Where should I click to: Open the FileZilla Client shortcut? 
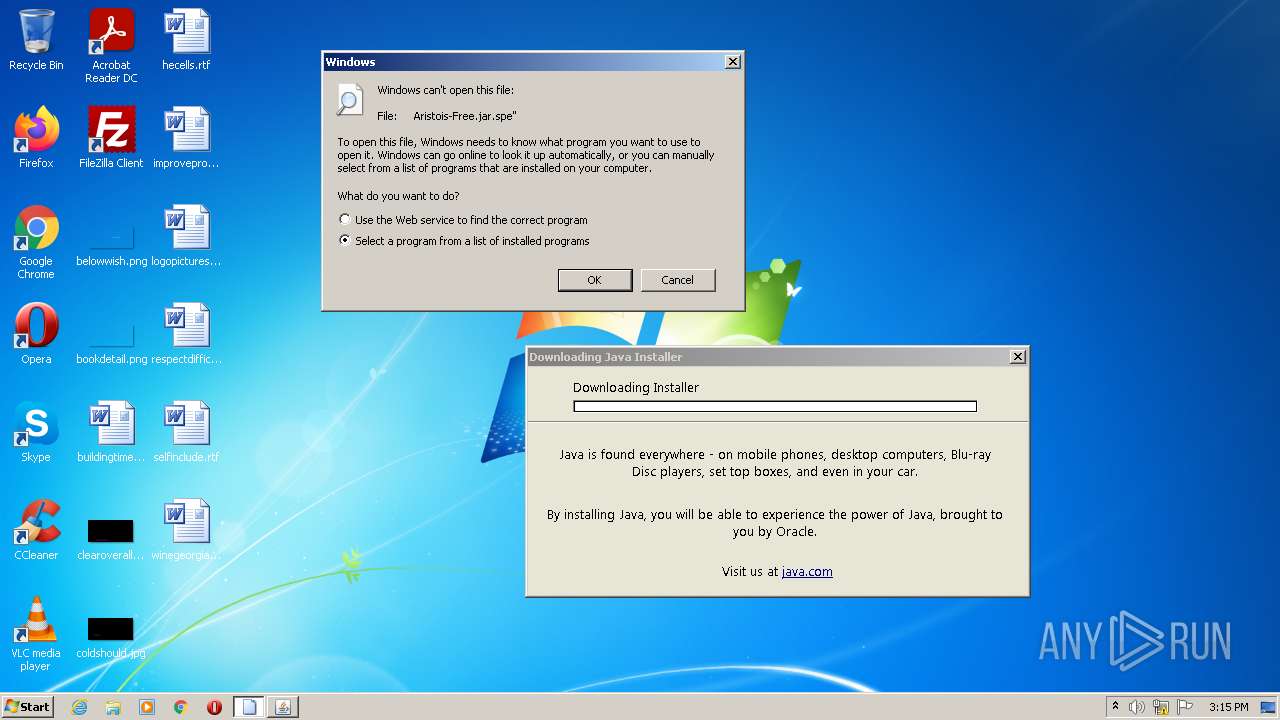[x=111, y=138]
